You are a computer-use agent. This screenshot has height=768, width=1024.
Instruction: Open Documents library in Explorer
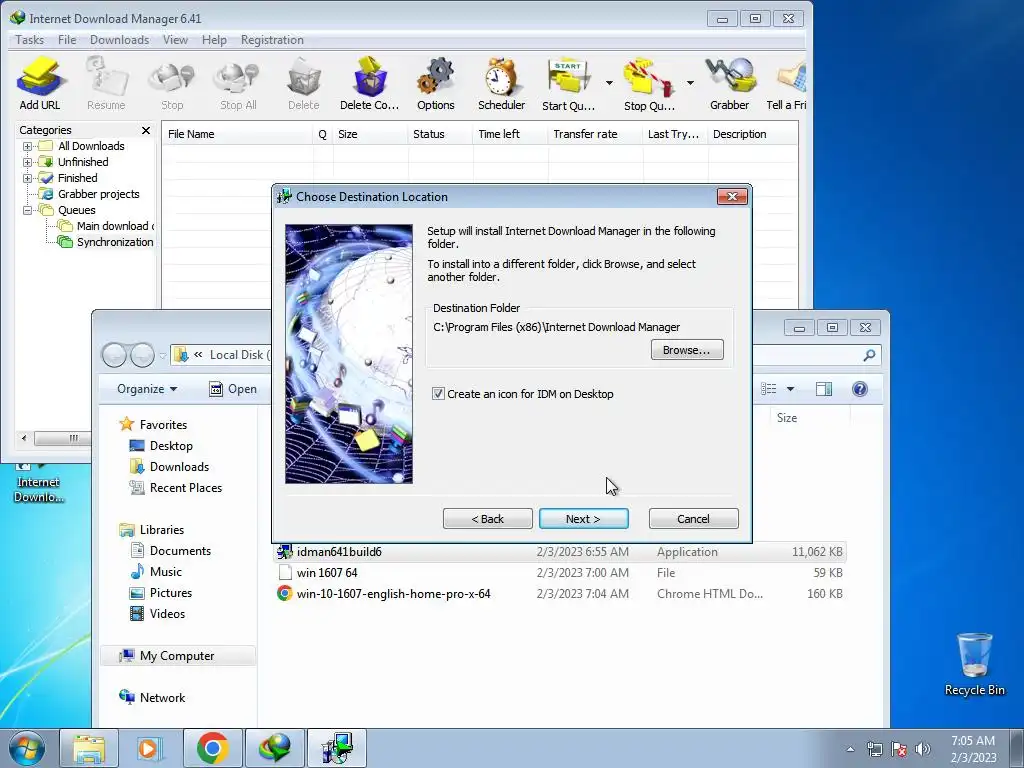[170, 551]
